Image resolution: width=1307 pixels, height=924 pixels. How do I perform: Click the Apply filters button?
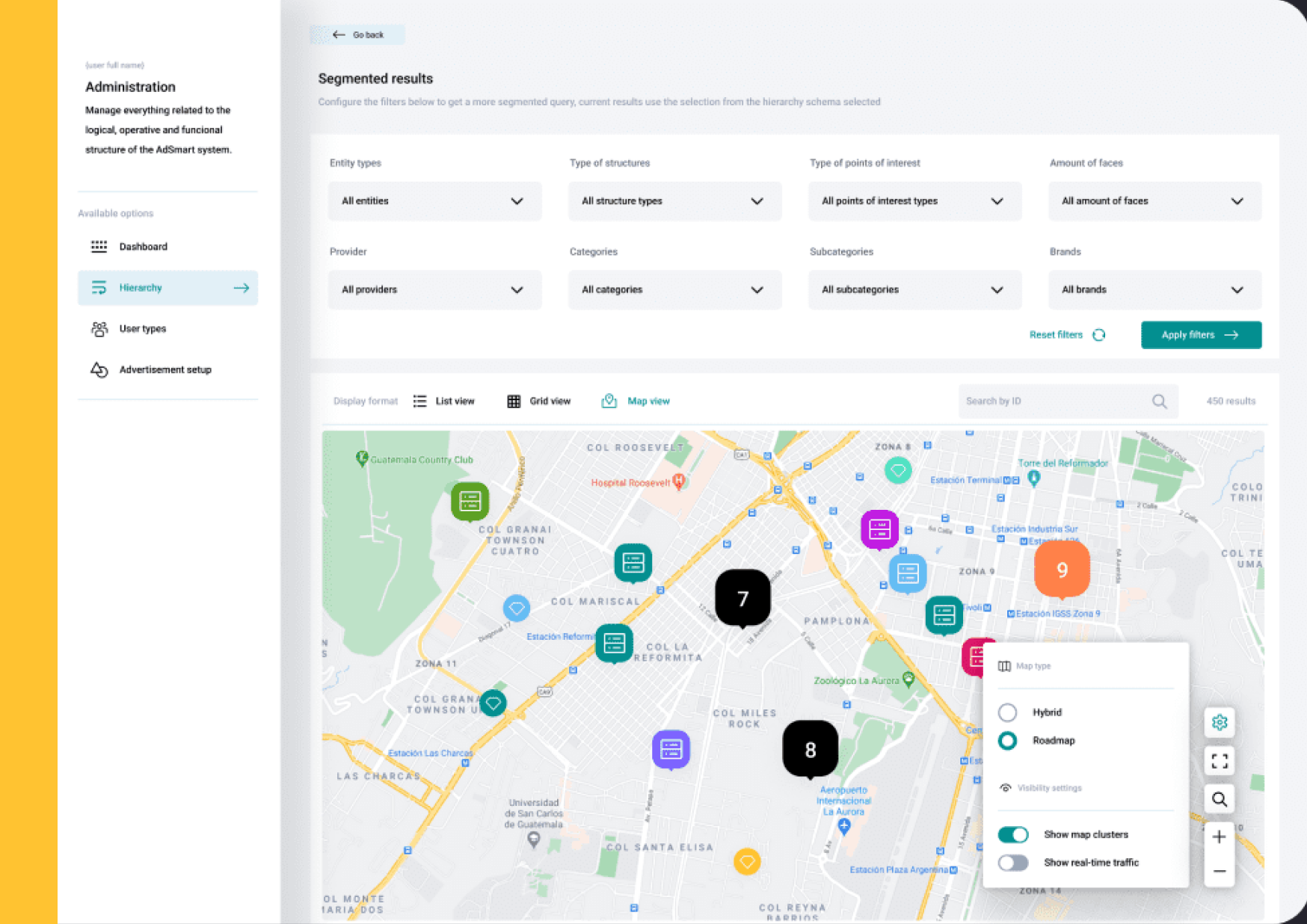coord(1201,335)
